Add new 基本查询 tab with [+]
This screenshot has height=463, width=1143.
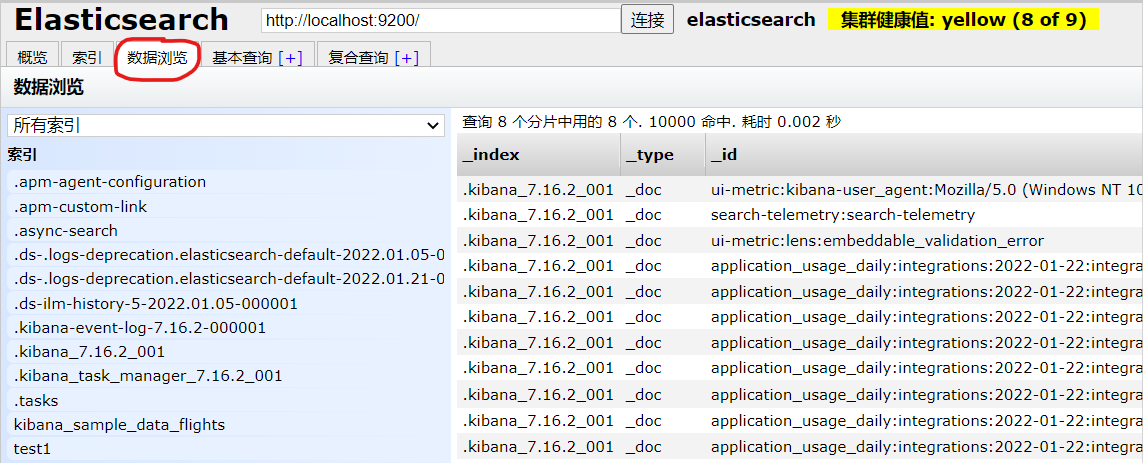click(290, 58)
